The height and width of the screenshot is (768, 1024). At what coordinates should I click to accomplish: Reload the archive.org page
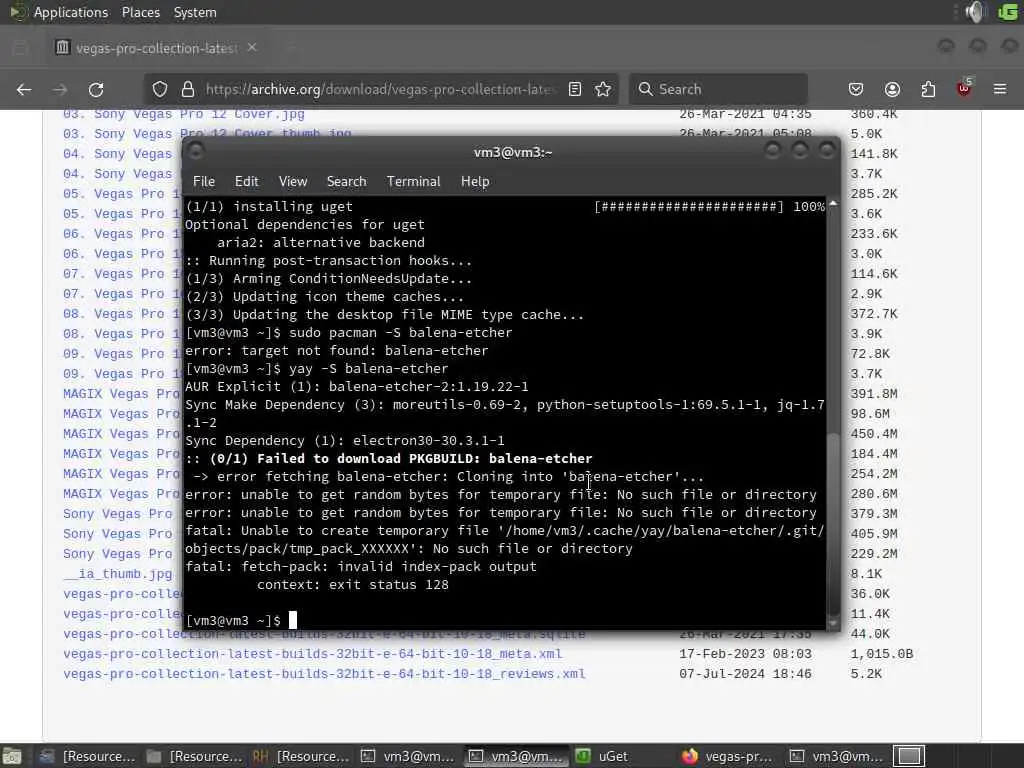pyautogui.click(x=96, y=89)
